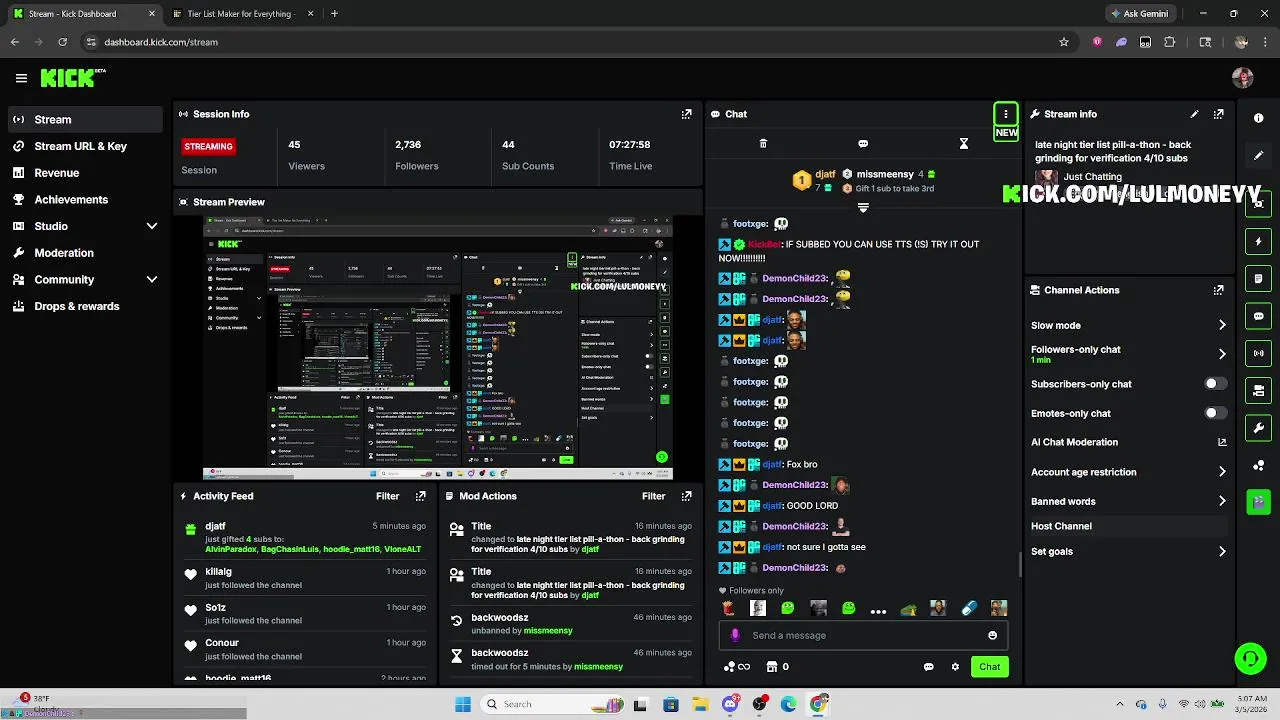Click the speech bubble icon in chat toolbar
1280x720 pixels.
[x=863, y=144]
